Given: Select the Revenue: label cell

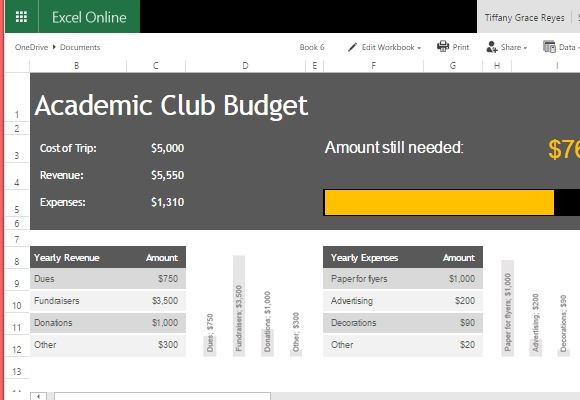Looking at the screenshot, I should click(x=62, y=175).
